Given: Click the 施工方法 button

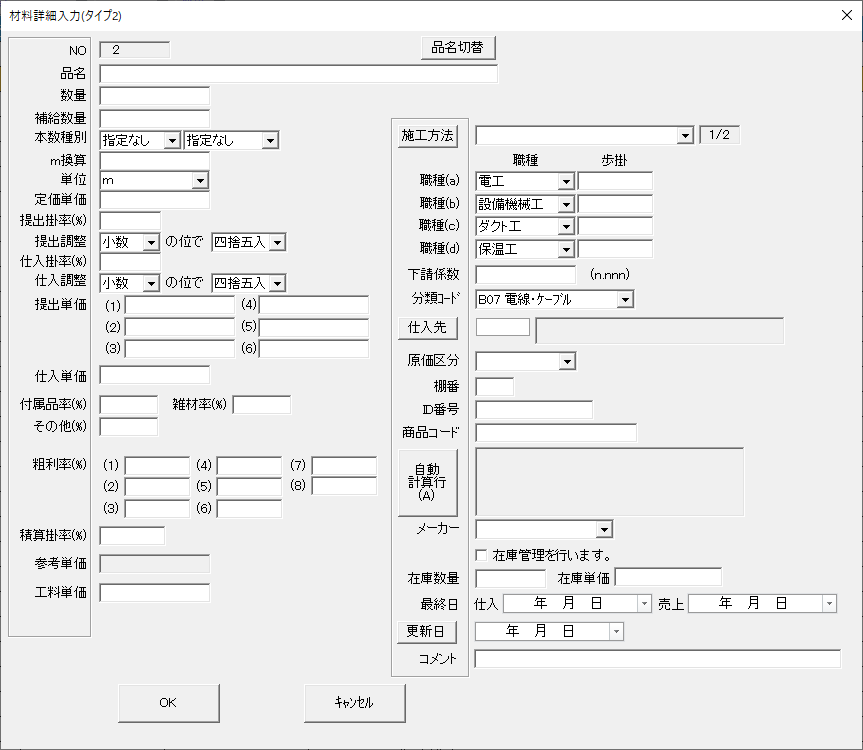Looking at the screenshot, I should click(x=427, y=135).
